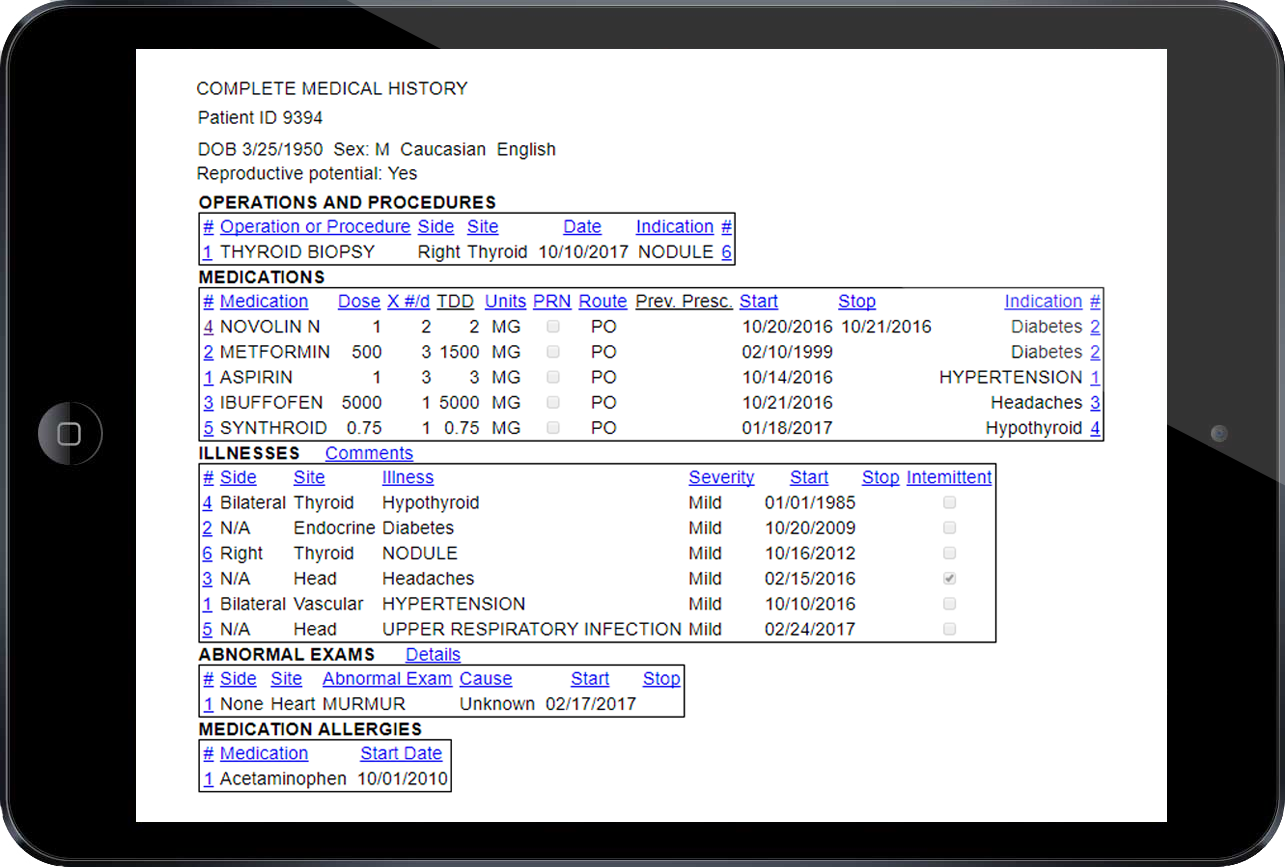Click the Medication column header in Medications
Screen dimensions: 1285x867
pyautogui.click(x=264, y=302)
